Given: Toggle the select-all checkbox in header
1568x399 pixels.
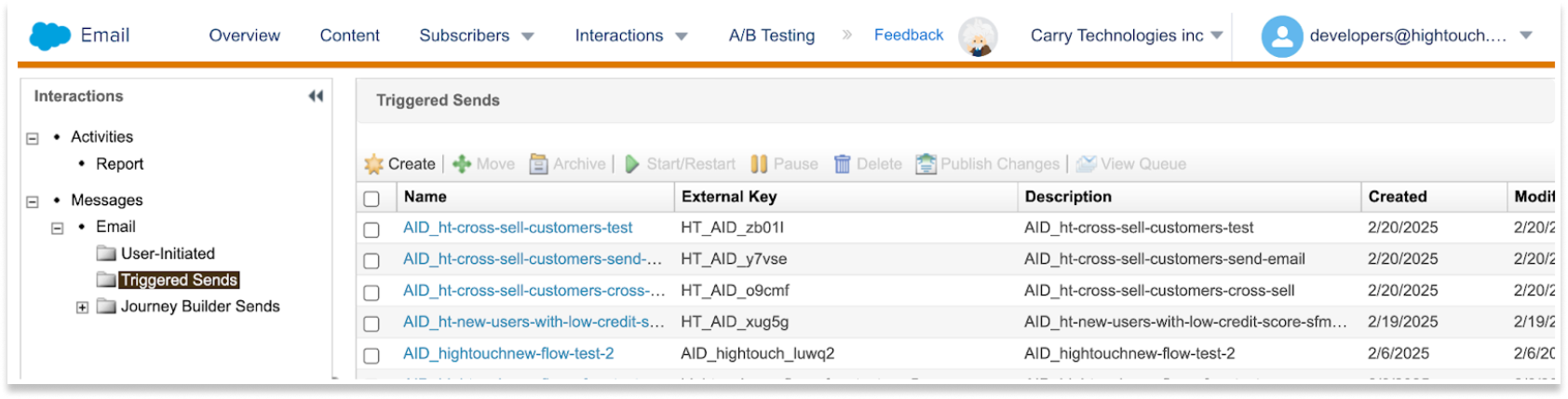Looking at the screenshot, I should (372, 199).
